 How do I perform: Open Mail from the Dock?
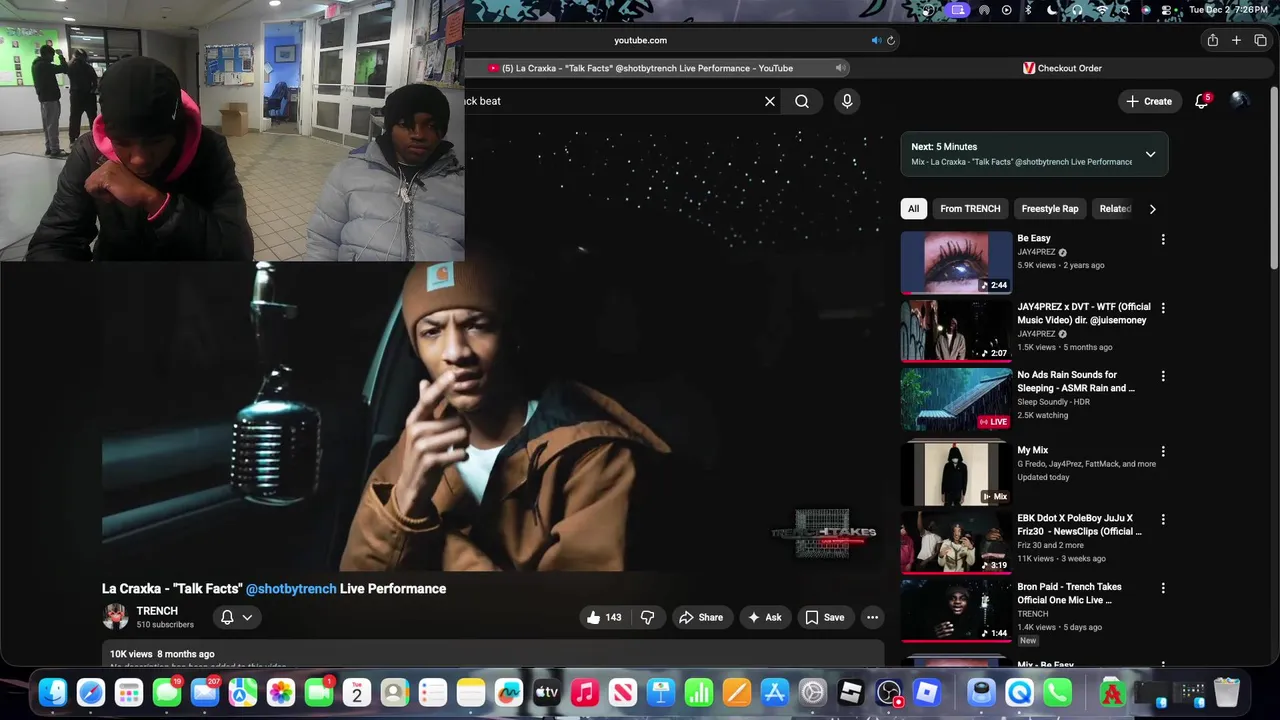[x=205, y=692]
